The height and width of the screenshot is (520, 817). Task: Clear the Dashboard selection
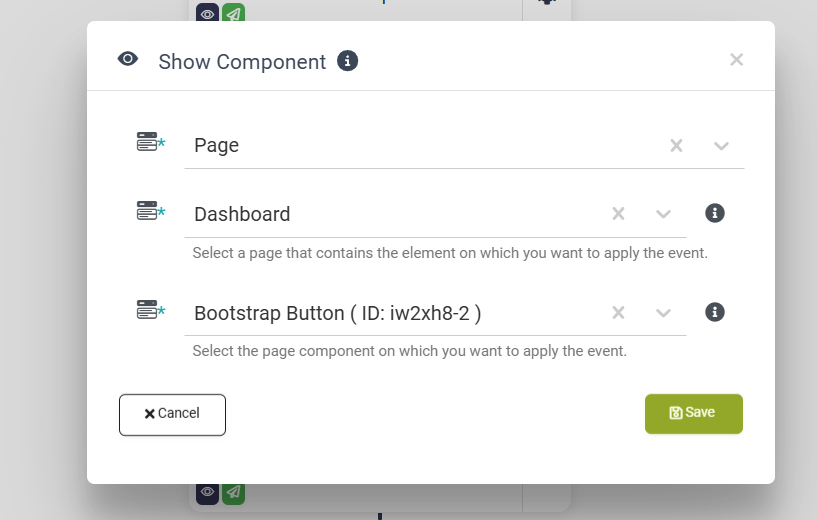coord(618,214)
